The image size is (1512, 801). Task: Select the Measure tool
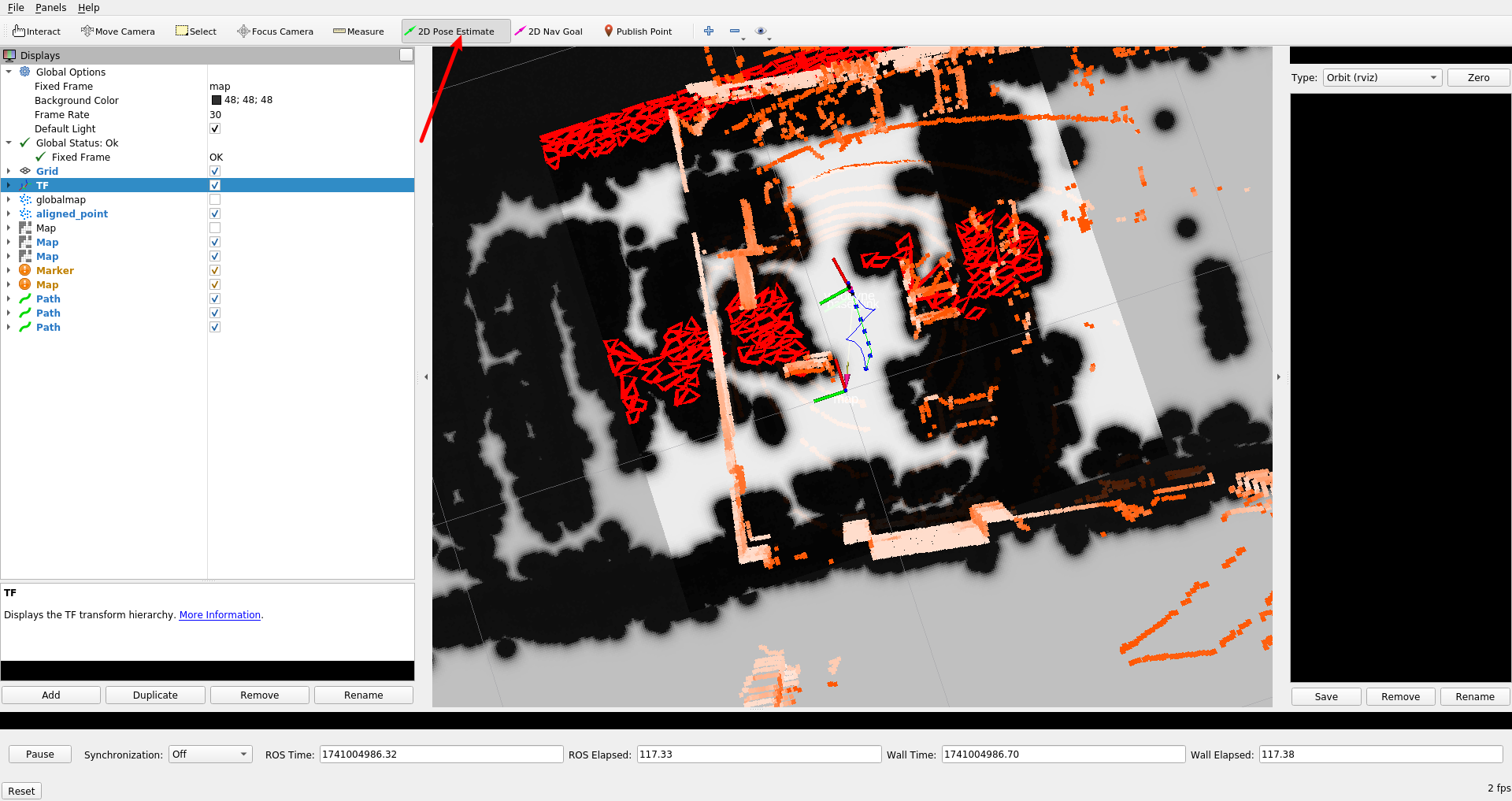pyautogui.click(x=358, y=32)
